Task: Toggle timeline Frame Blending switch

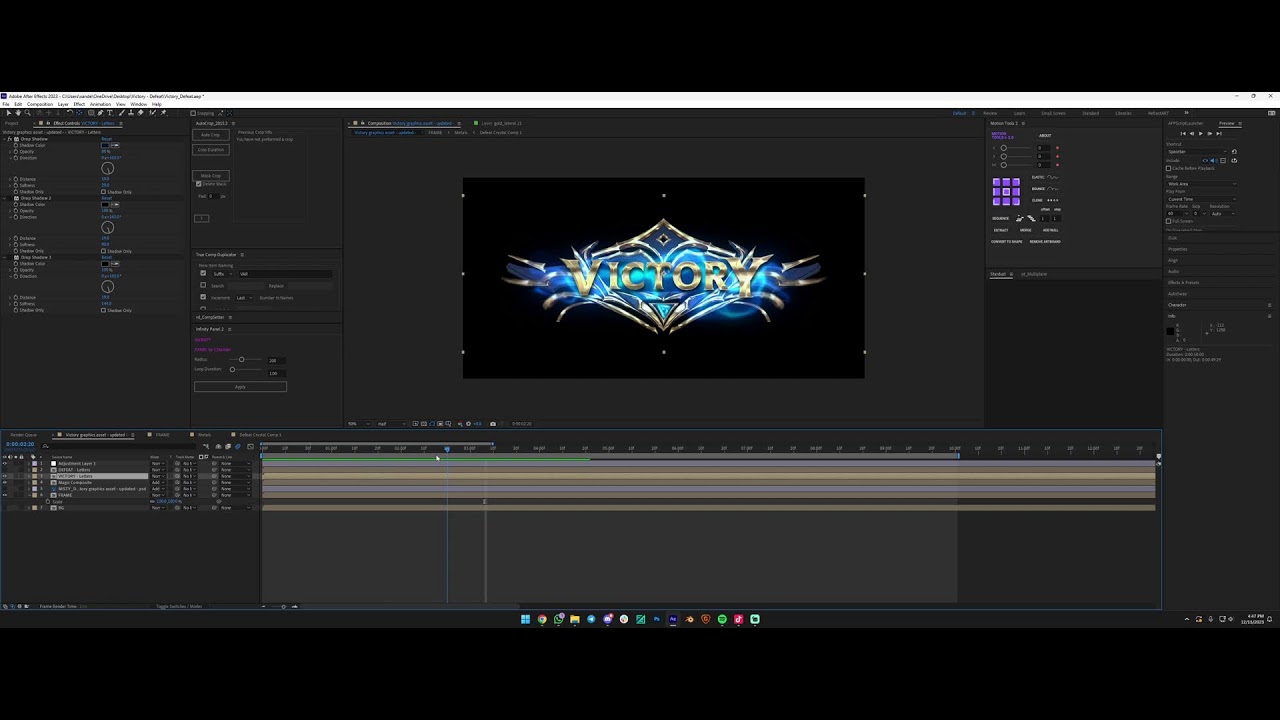Action: click(x=228, y=446)
